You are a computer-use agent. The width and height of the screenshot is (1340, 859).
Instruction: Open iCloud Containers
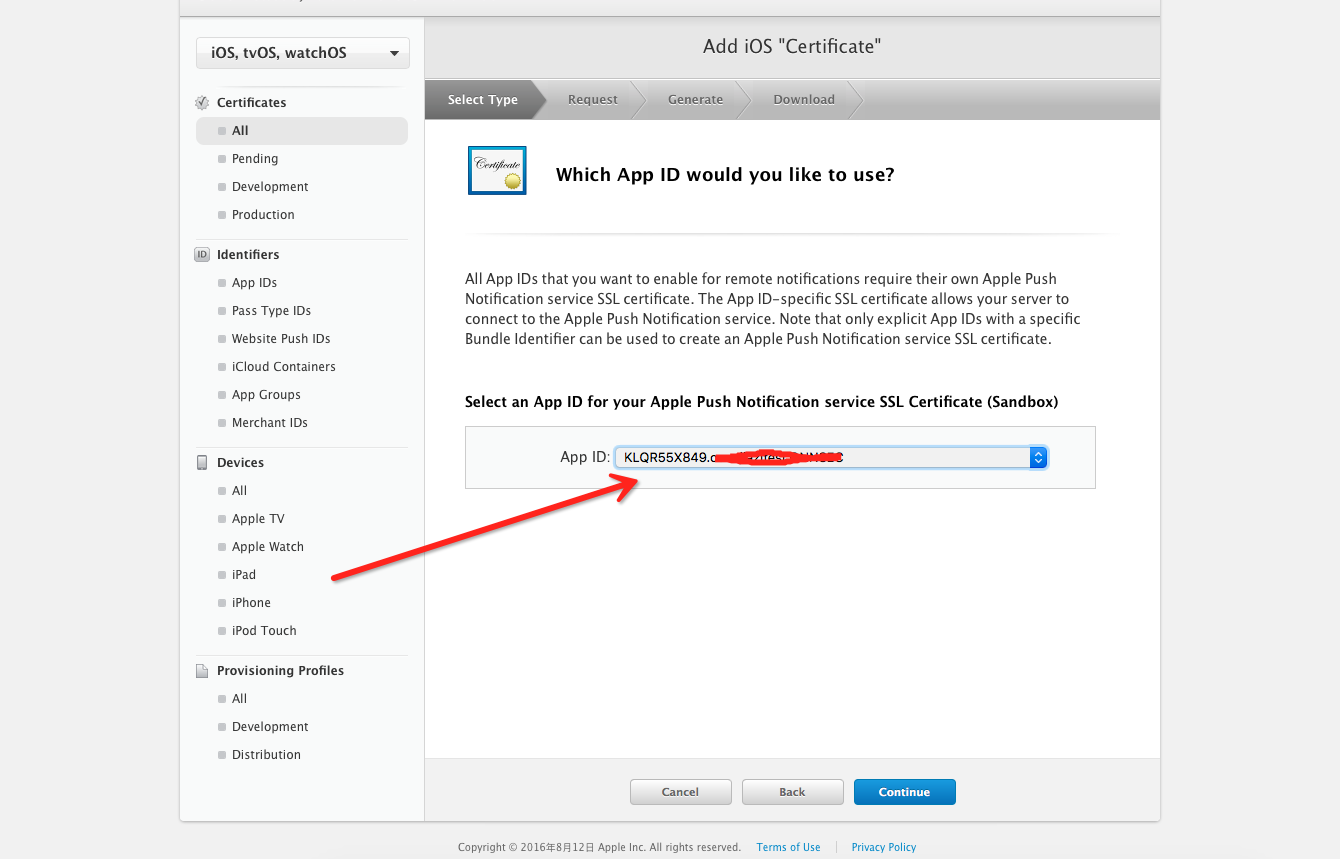click(x=284, y=367)
